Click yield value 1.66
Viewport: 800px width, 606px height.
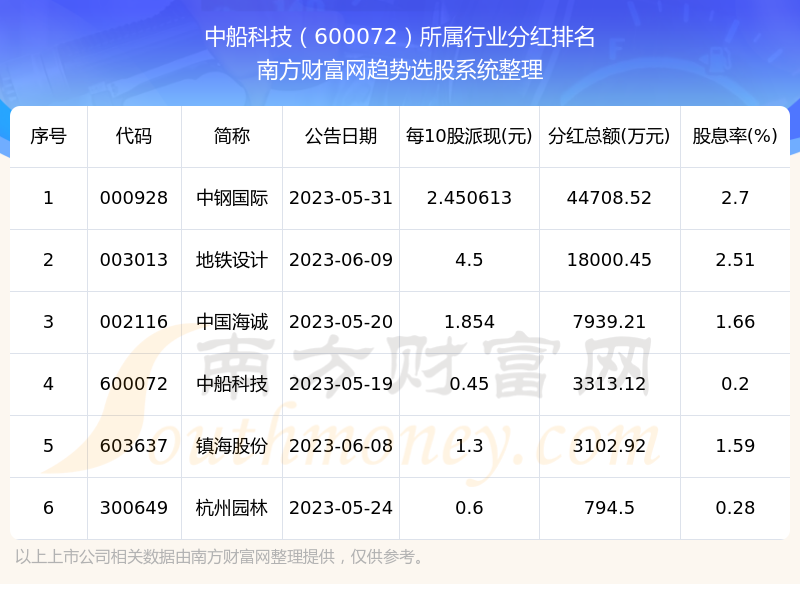coord(735,322)
